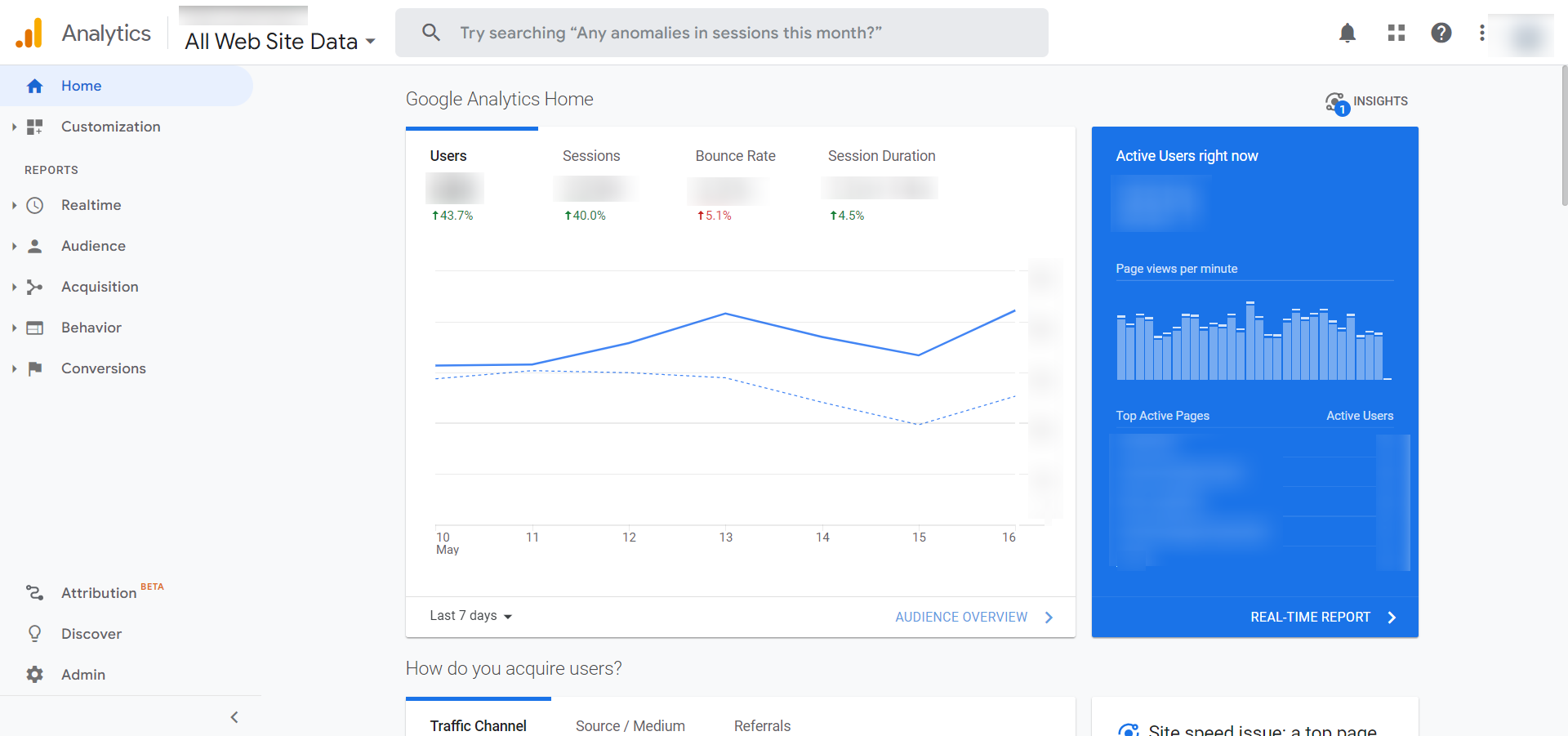Click the Conversions flag icon
This screenshot has height=736, width=1568.
pyautogui.click(x=35, y=368)
